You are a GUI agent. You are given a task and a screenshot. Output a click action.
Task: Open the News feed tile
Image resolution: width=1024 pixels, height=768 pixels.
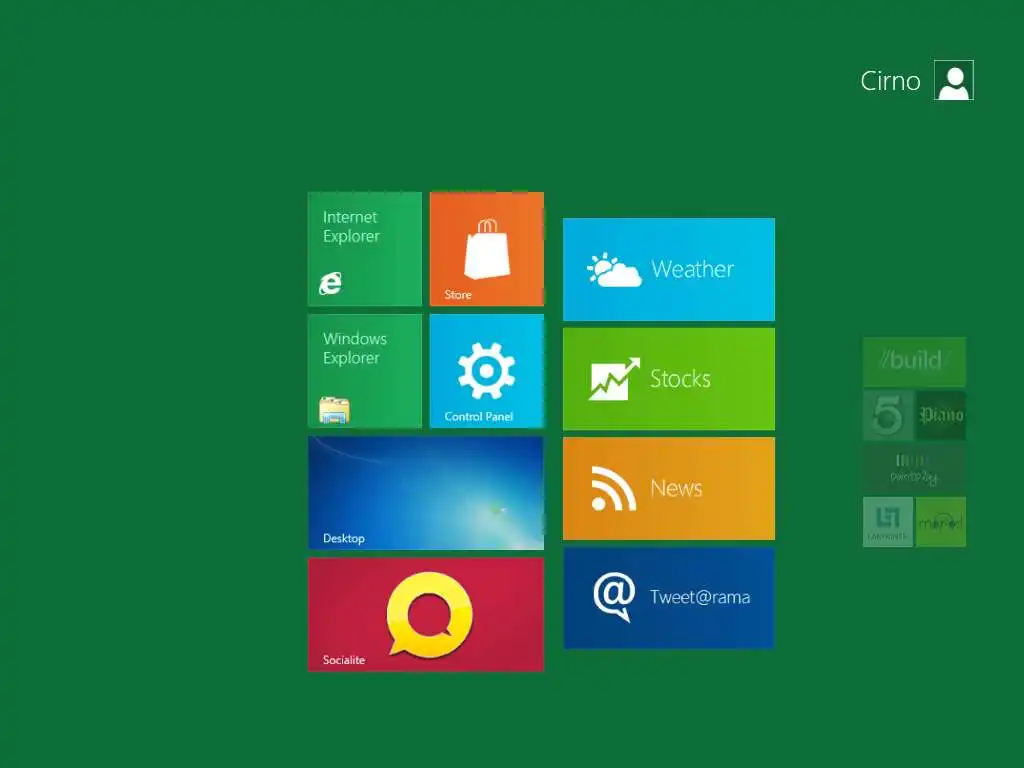(x=669, y=488)
